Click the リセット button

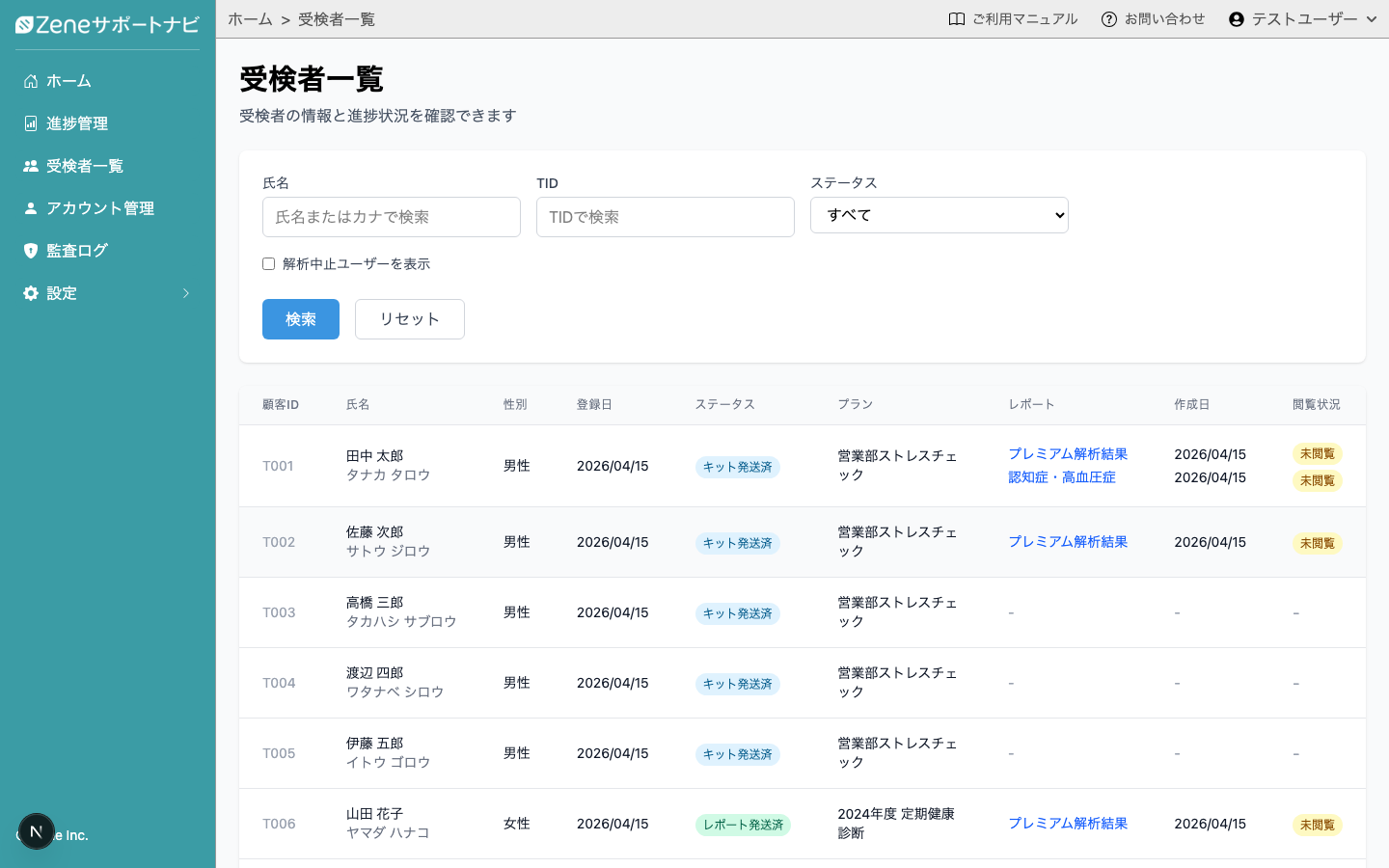pyautogui.click(x=410, y=319)
